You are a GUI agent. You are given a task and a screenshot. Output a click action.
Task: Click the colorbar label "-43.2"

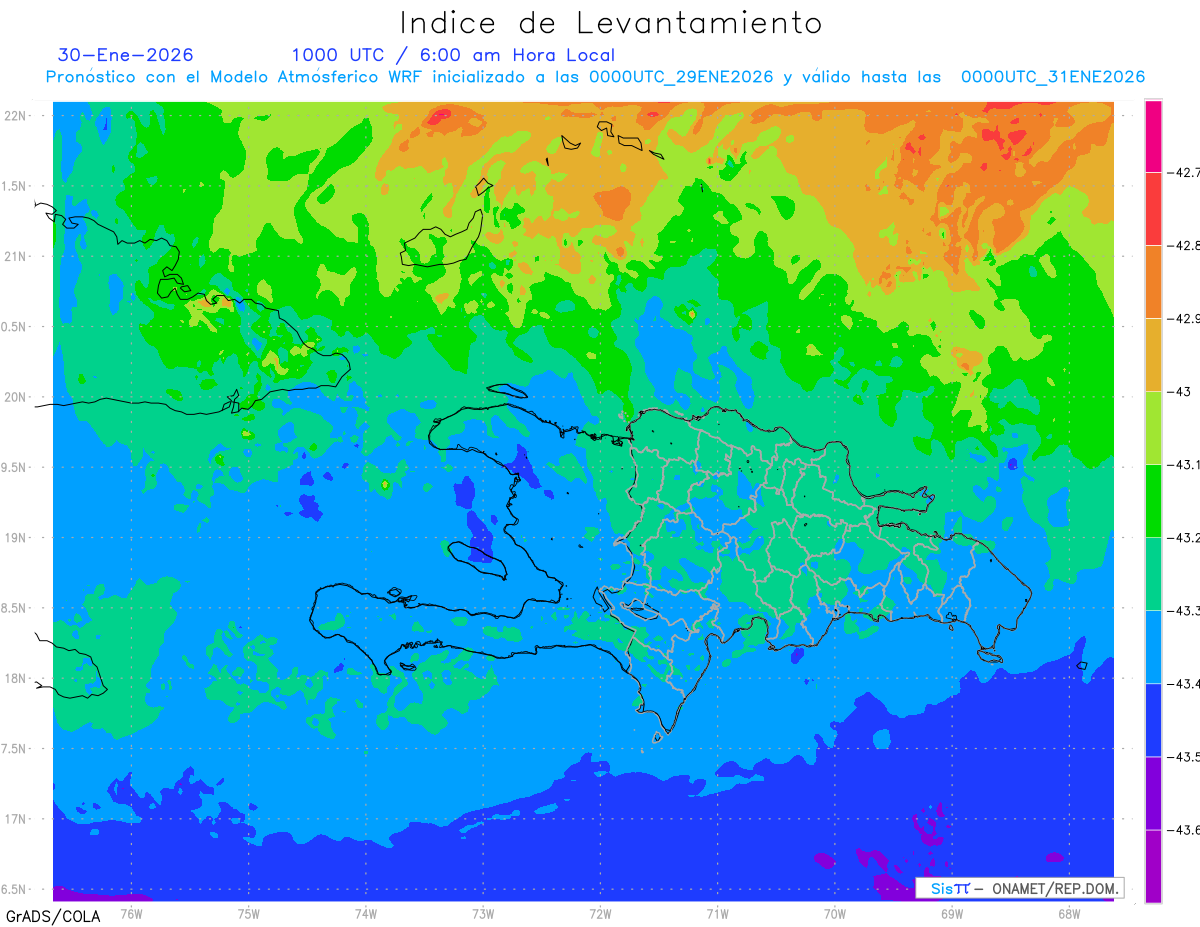pyautogui.click(x=1184, y=538)
